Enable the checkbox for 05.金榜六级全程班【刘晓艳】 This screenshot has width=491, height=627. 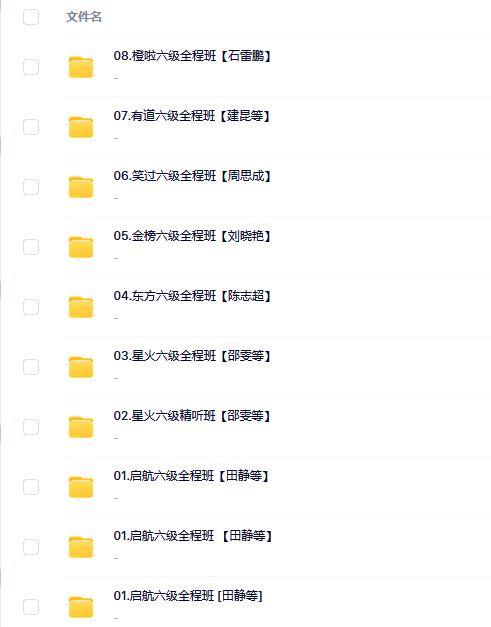pyautogui.click(x=31, y=247)
